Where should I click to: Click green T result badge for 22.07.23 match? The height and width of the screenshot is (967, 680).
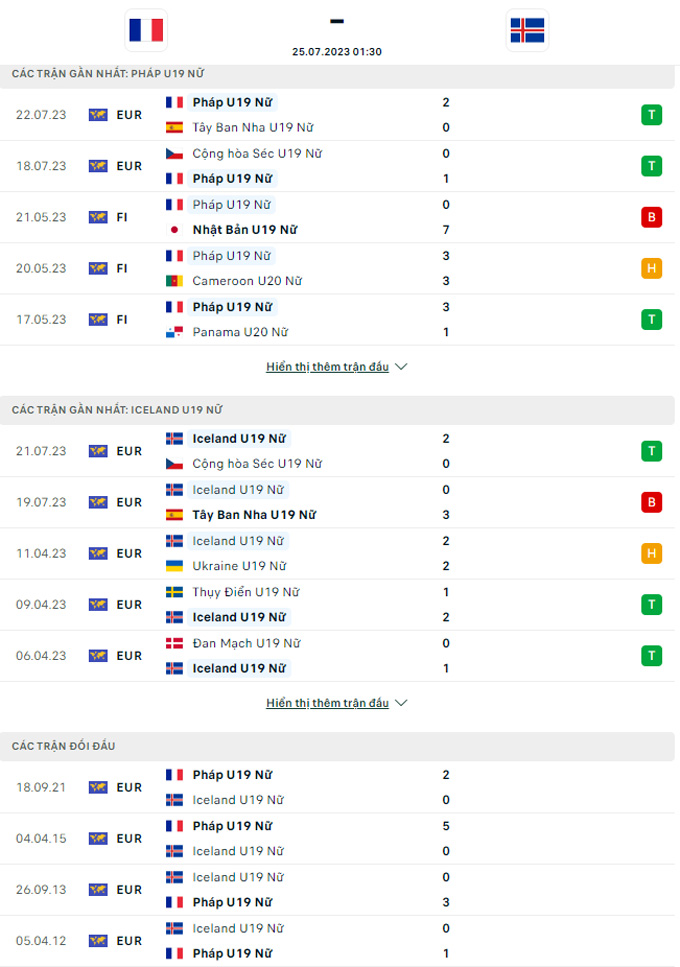click(x=652, y=115)
